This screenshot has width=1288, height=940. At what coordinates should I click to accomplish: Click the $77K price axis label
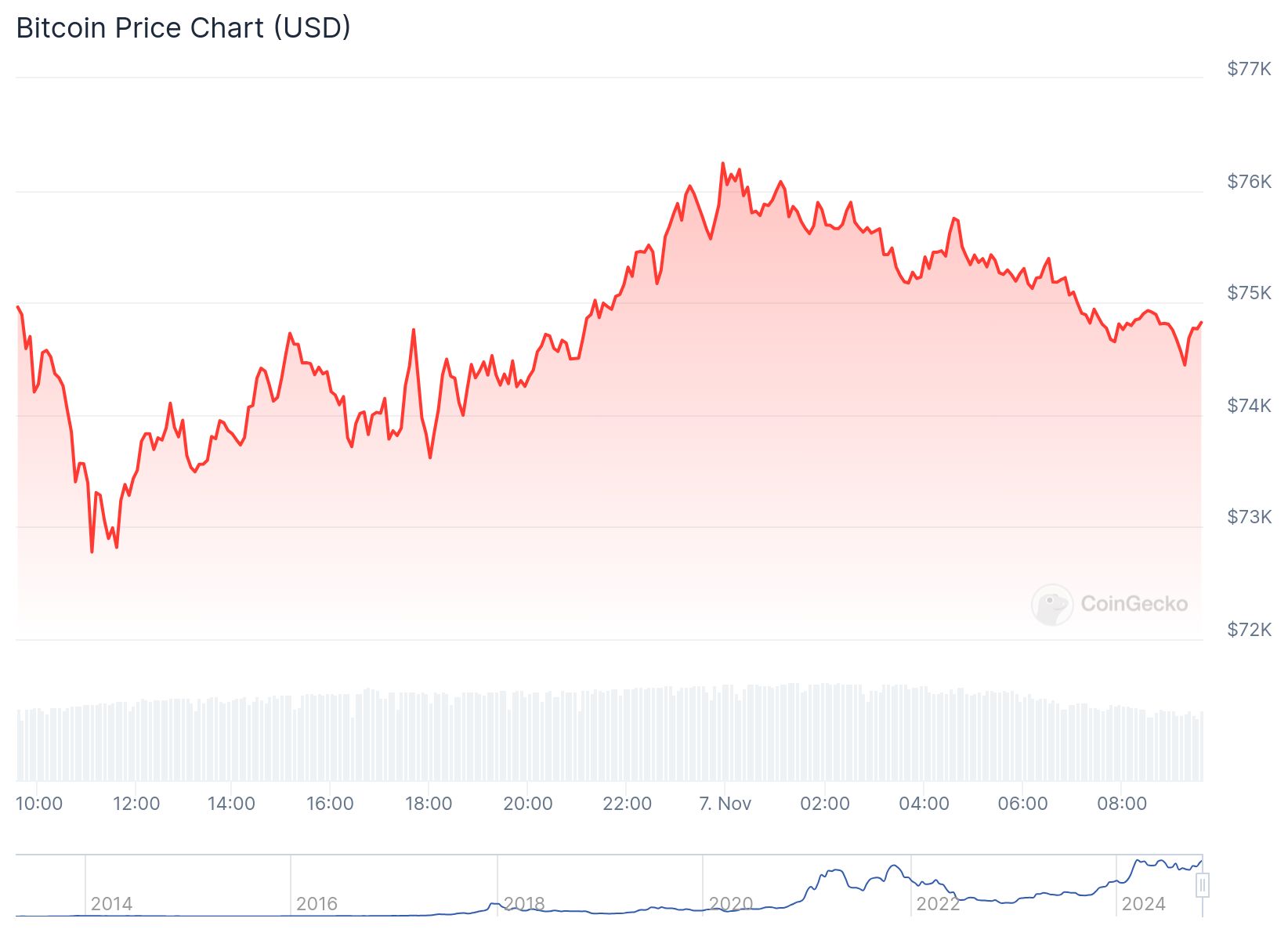tap(1249, 69)
